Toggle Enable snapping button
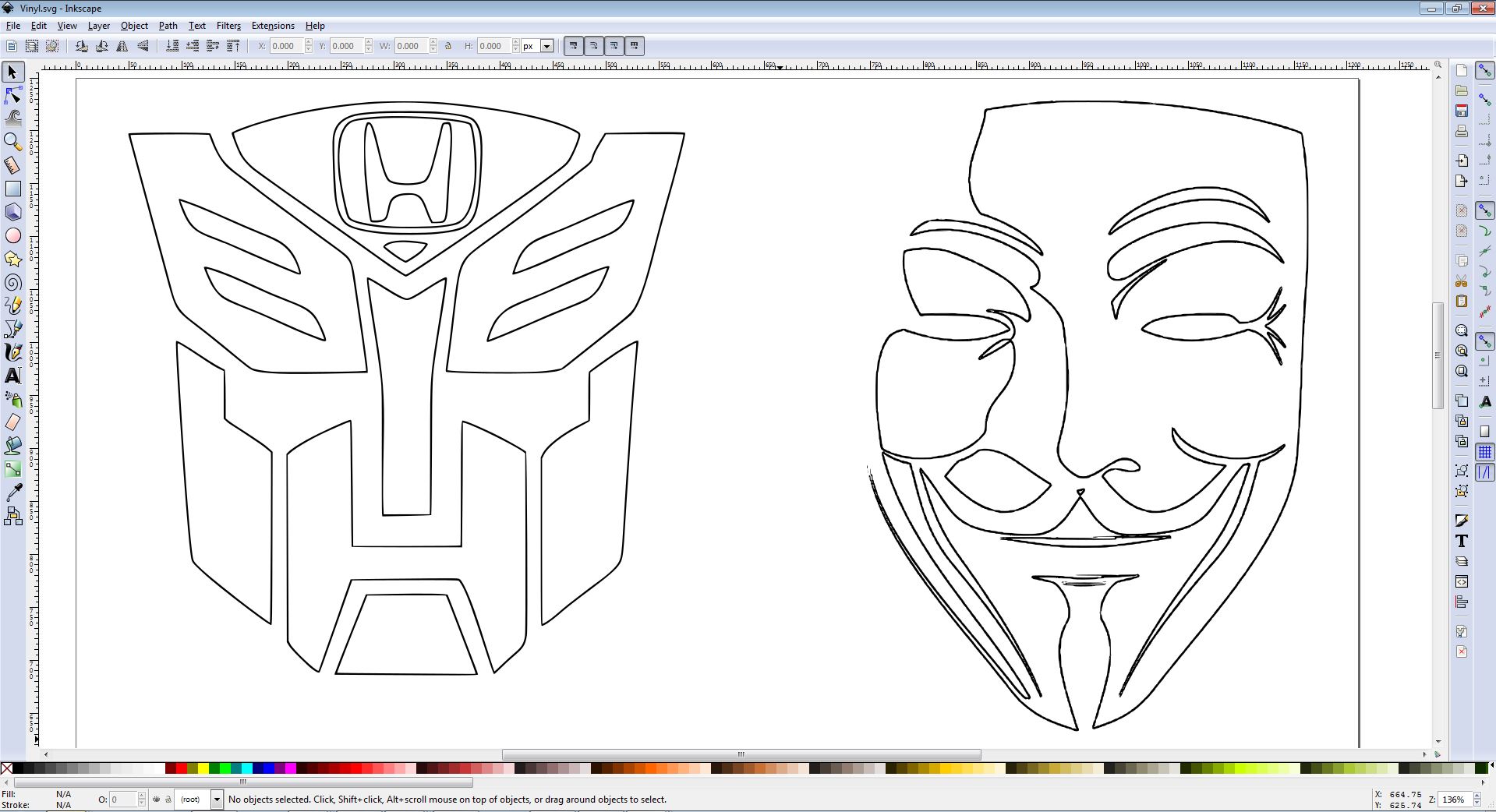The height and width of the screenshot is (812, 1496). coord(1485,72)
